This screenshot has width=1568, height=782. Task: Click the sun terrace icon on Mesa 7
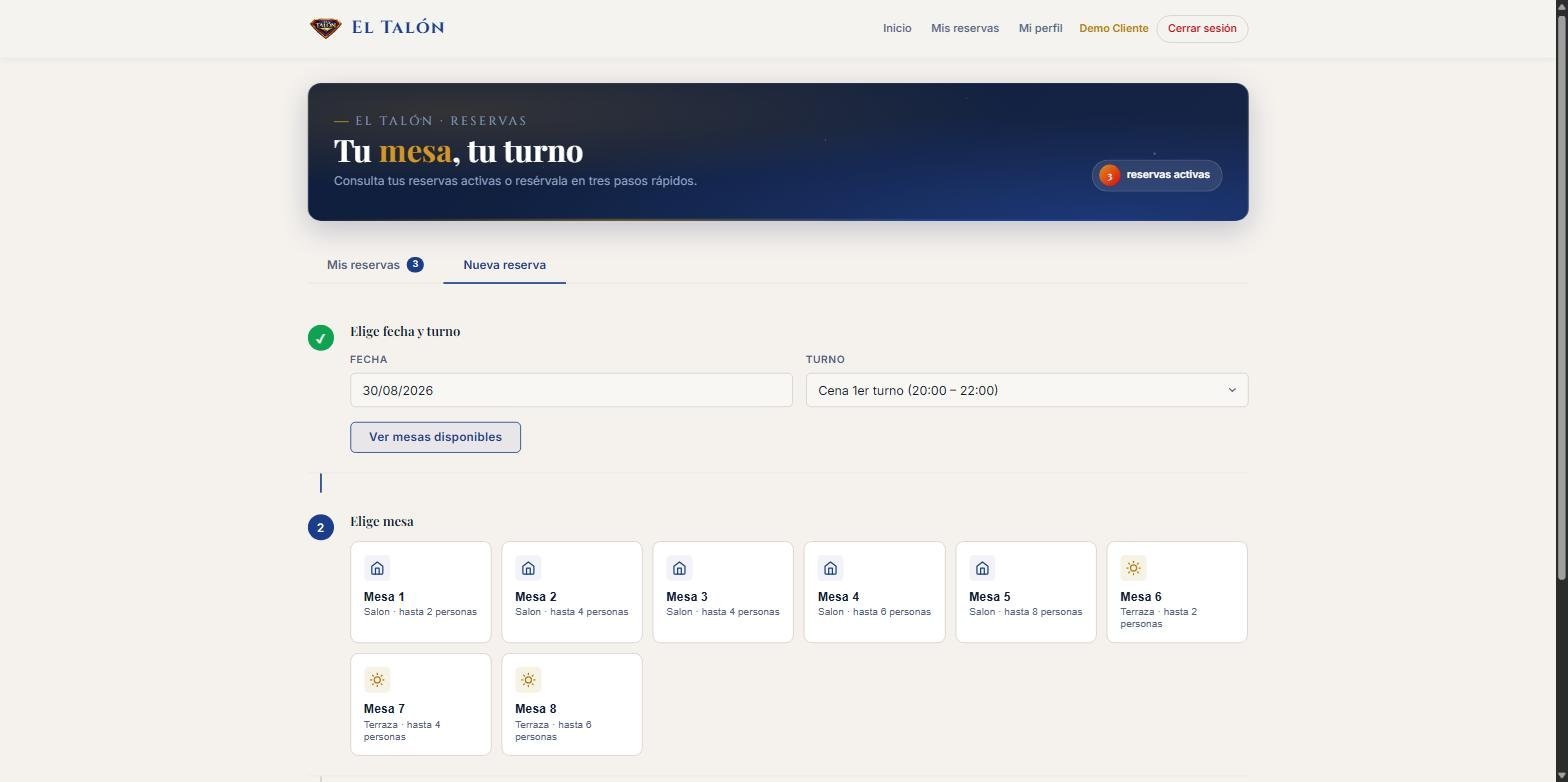coord(377,680)
